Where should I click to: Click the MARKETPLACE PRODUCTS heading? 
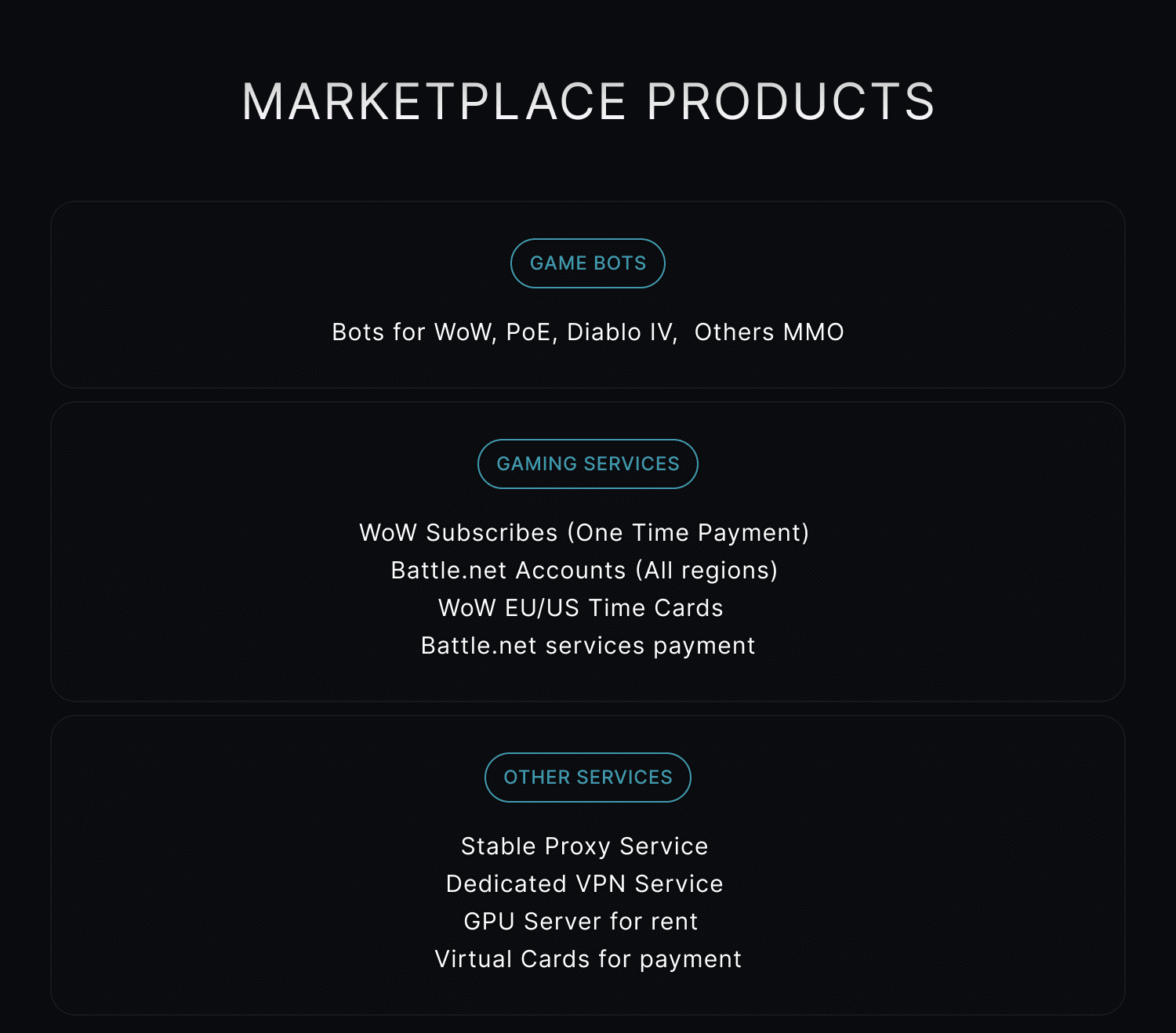(x=588, y=102)
